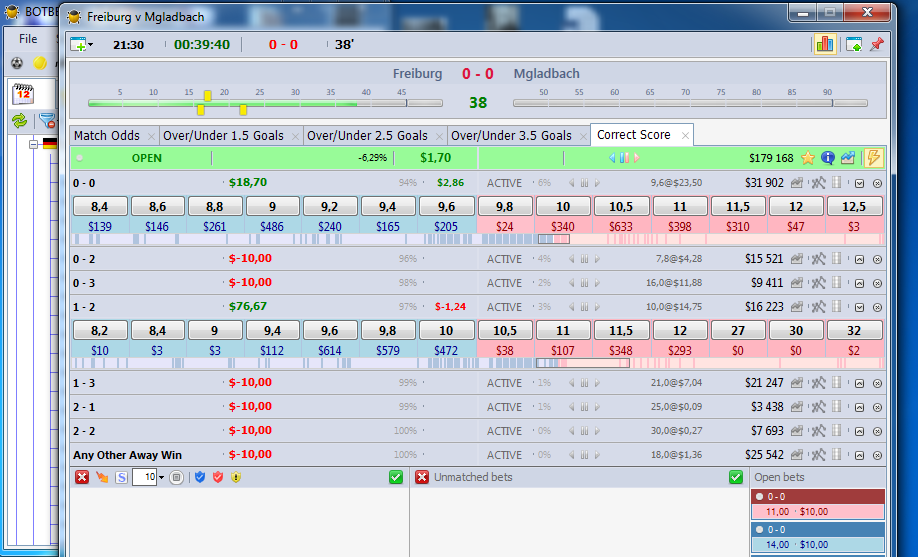The image size is (918, 557).
Task: Click the 0 - 0 row price range bar
Action: [x=477, y=239]
